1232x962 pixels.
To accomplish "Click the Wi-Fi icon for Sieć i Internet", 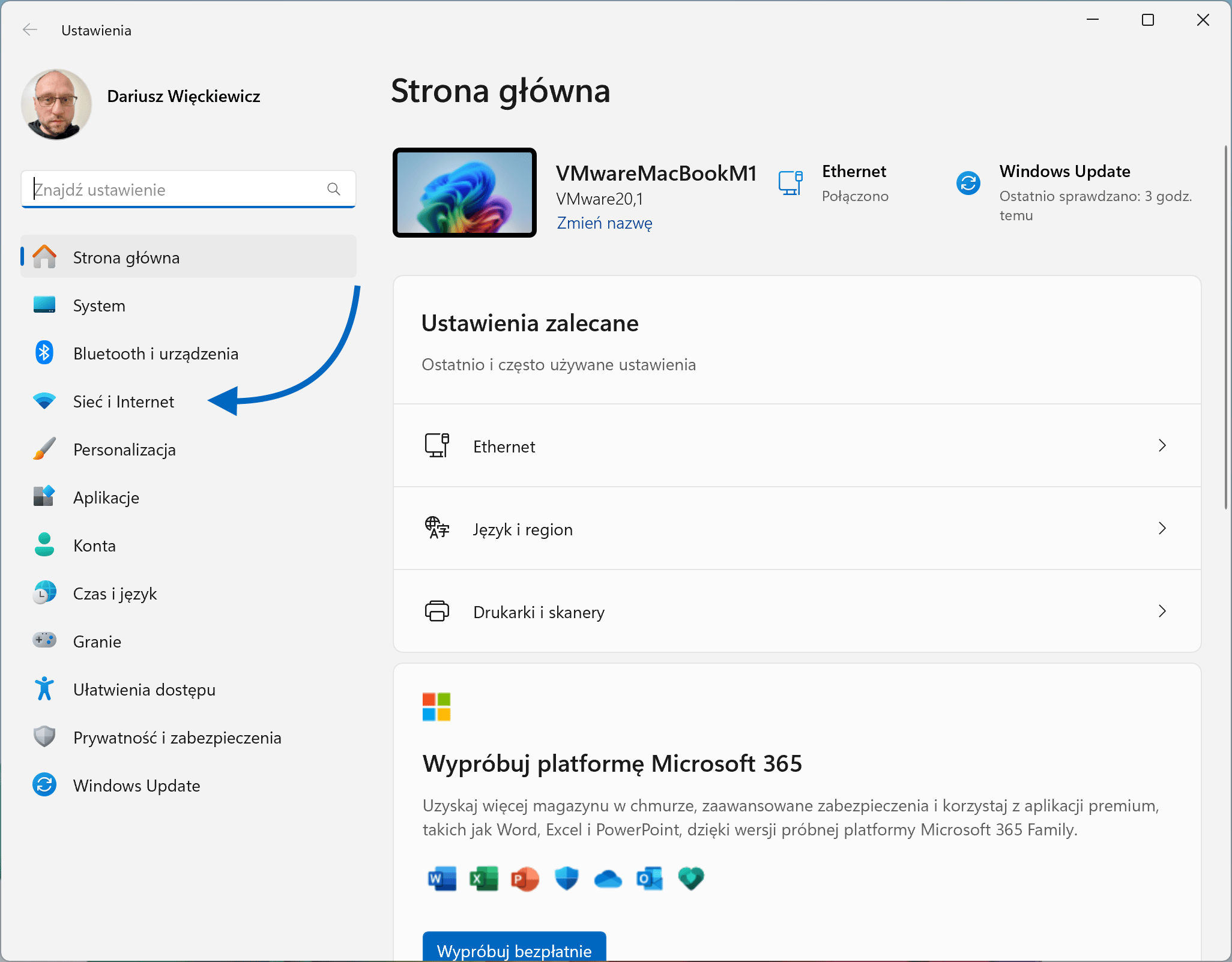I will tap(44, 401).
